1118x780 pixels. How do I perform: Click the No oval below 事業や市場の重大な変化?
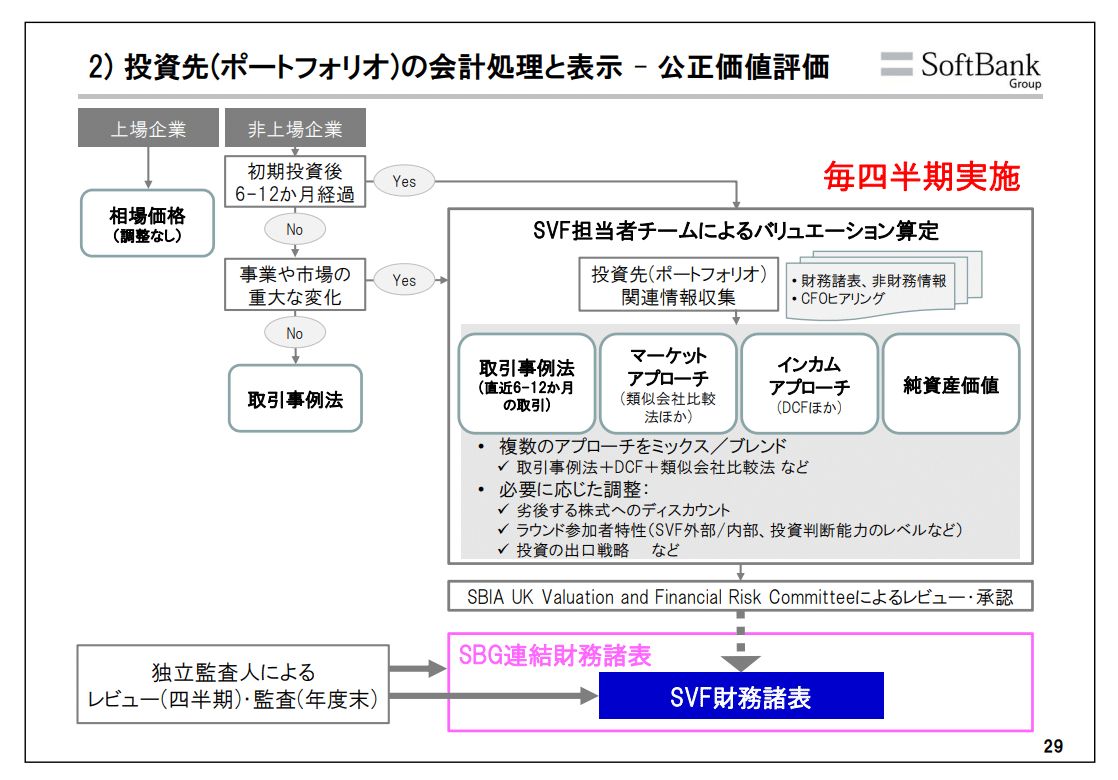(294, 333)
